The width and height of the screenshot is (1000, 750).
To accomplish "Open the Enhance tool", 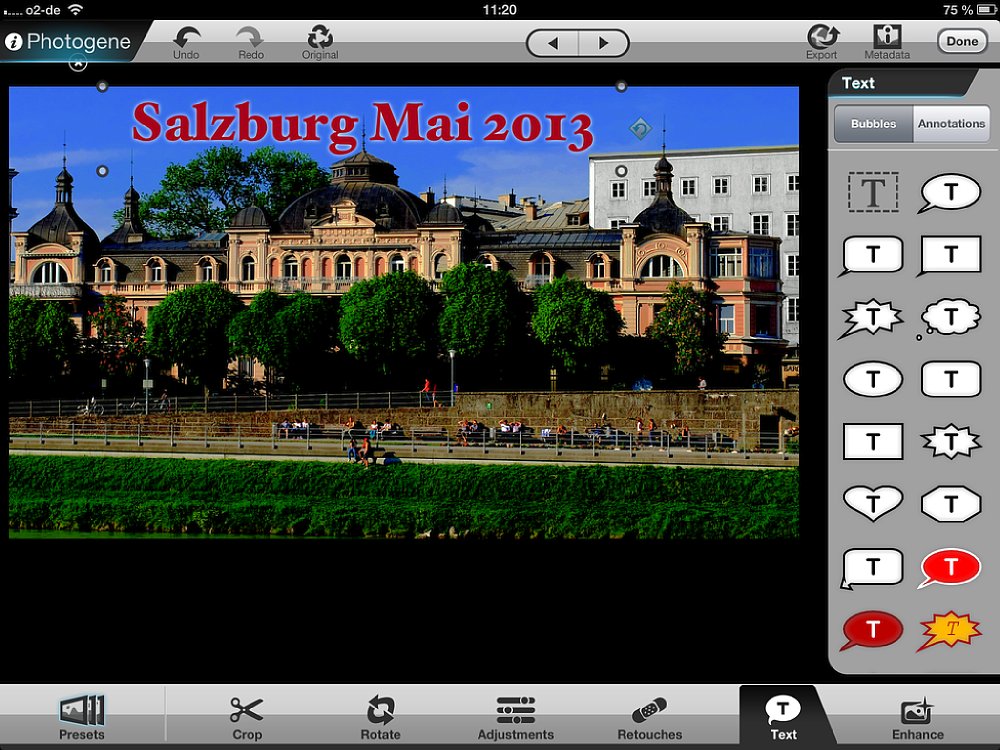I will click(x=917, y=711).
